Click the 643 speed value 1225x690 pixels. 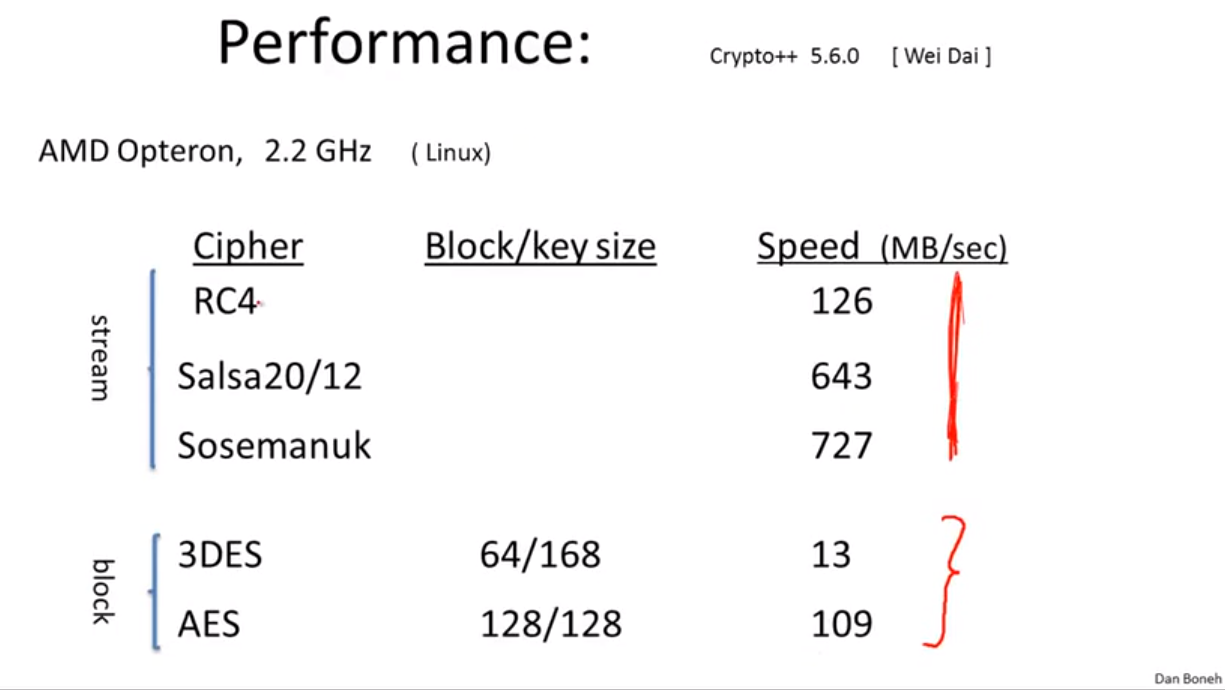[x=842, y=376]
